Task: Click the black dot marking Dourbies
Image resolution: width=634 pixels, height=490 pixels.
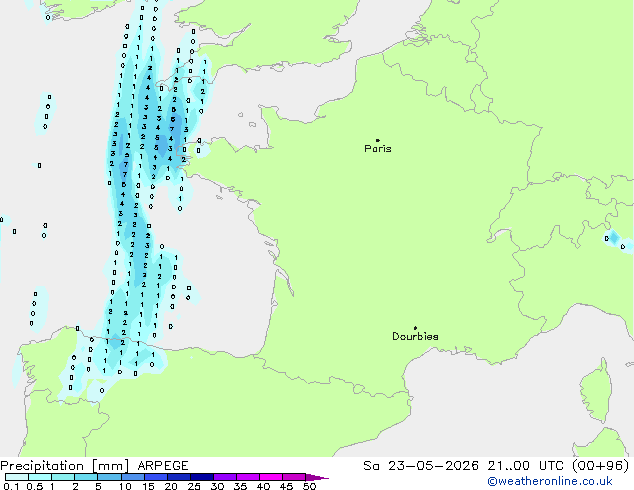Action: [415, 328]
